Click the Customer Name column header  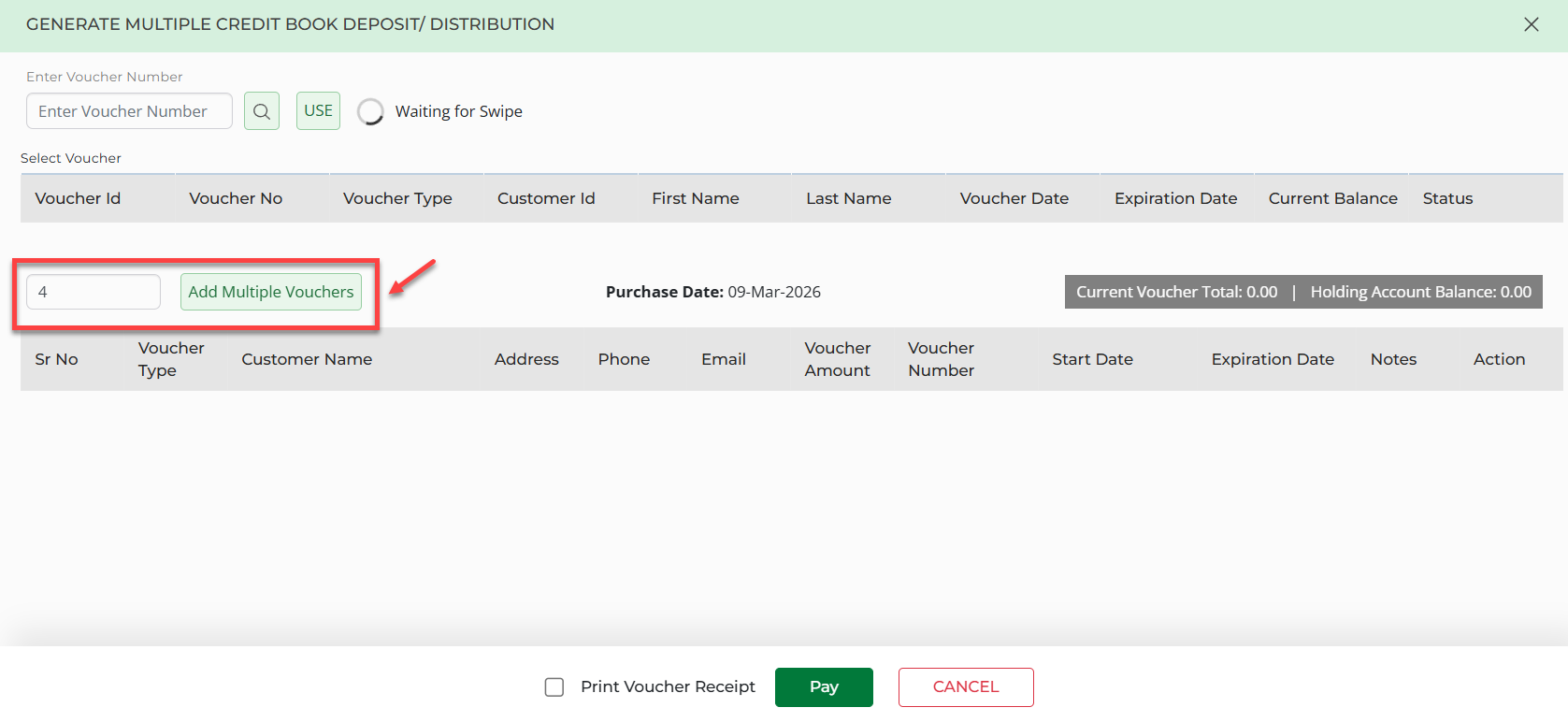coord(307,359)
